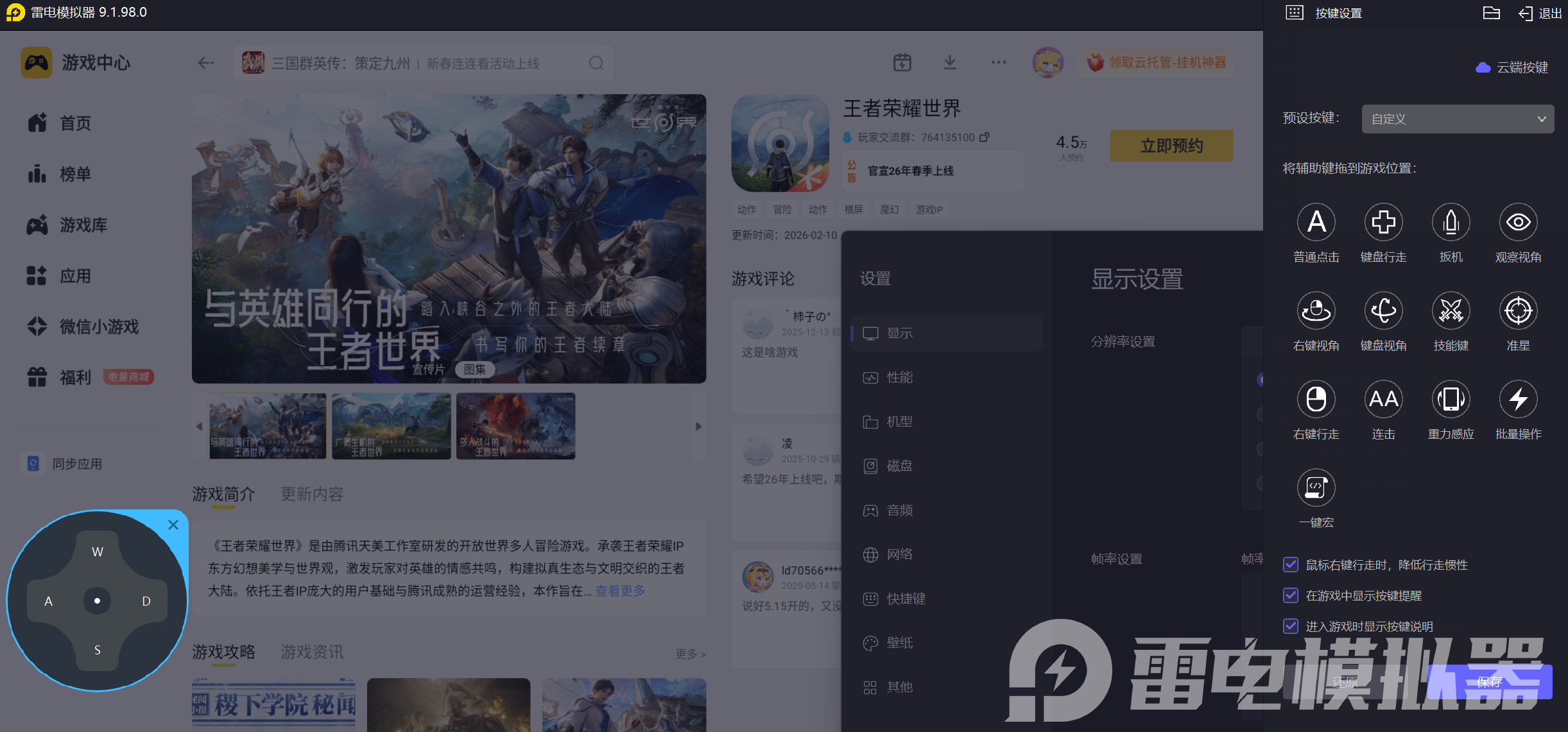This screenshot has height=732, width=1568.
Task: Toggle 在游戏中显示按键提醒 checkbox
Action: pyautogui.click(x=1291, y=595)
